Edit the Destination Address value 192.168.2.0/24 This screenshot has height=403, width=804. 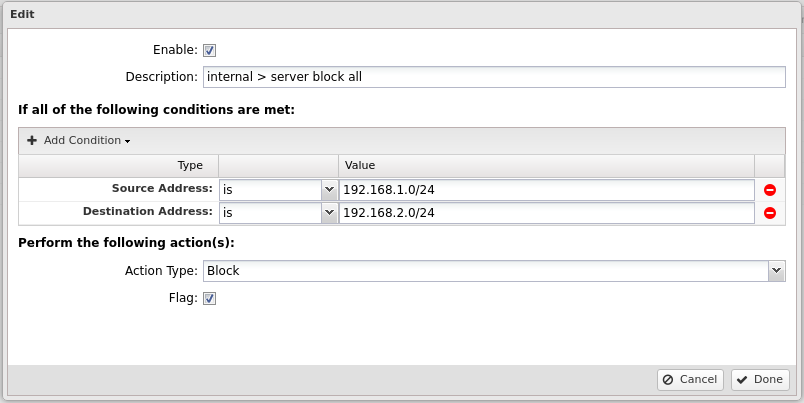coord(547,213)
